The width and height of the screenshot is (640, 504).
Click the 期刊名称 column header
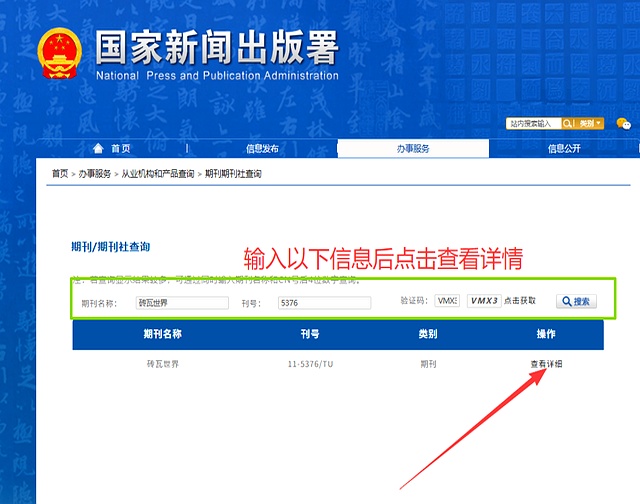(162, 334)
